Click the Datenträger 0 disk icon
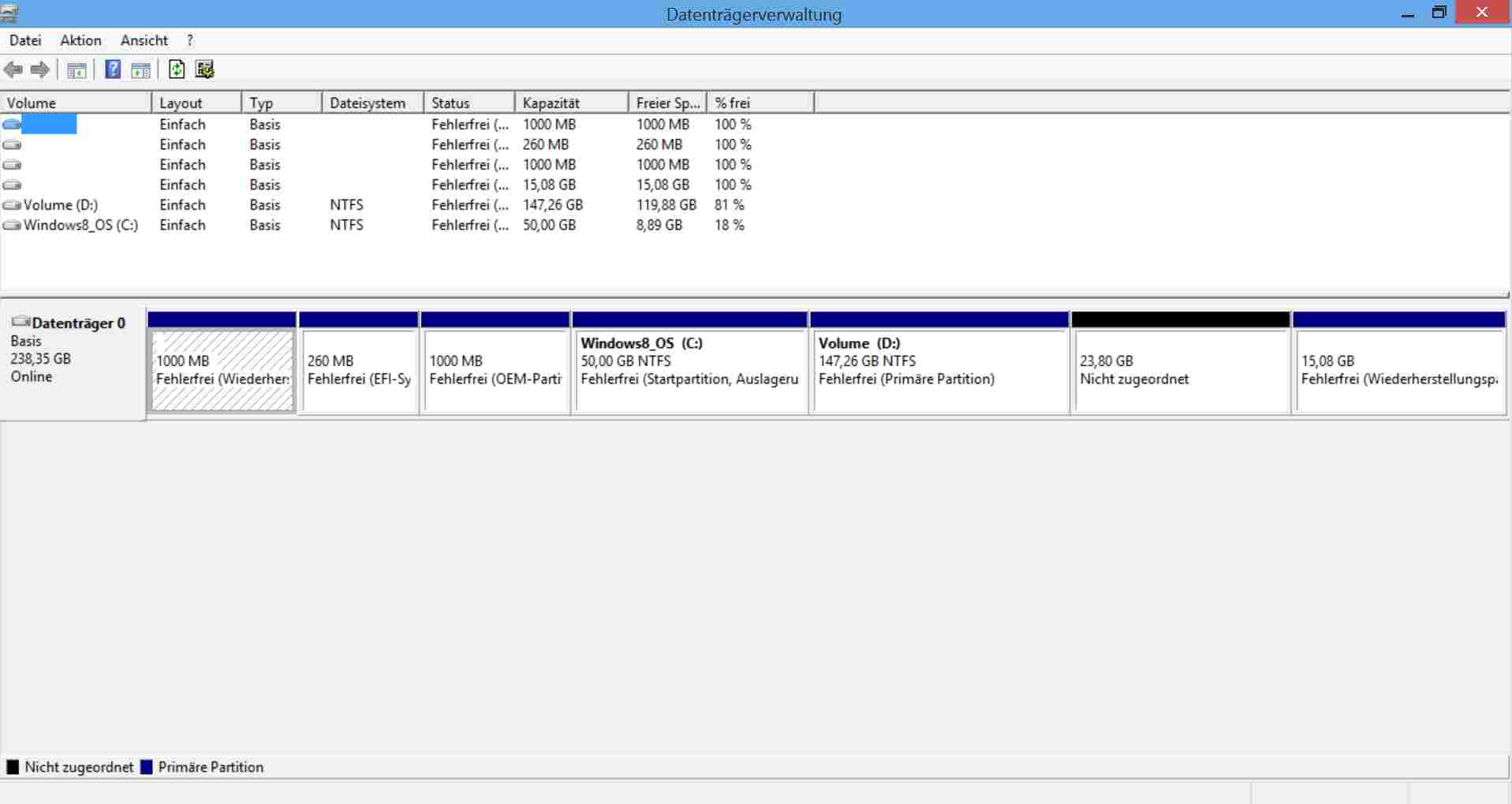This screenshot has width=1512, height=804. click(x=21, y=322)
